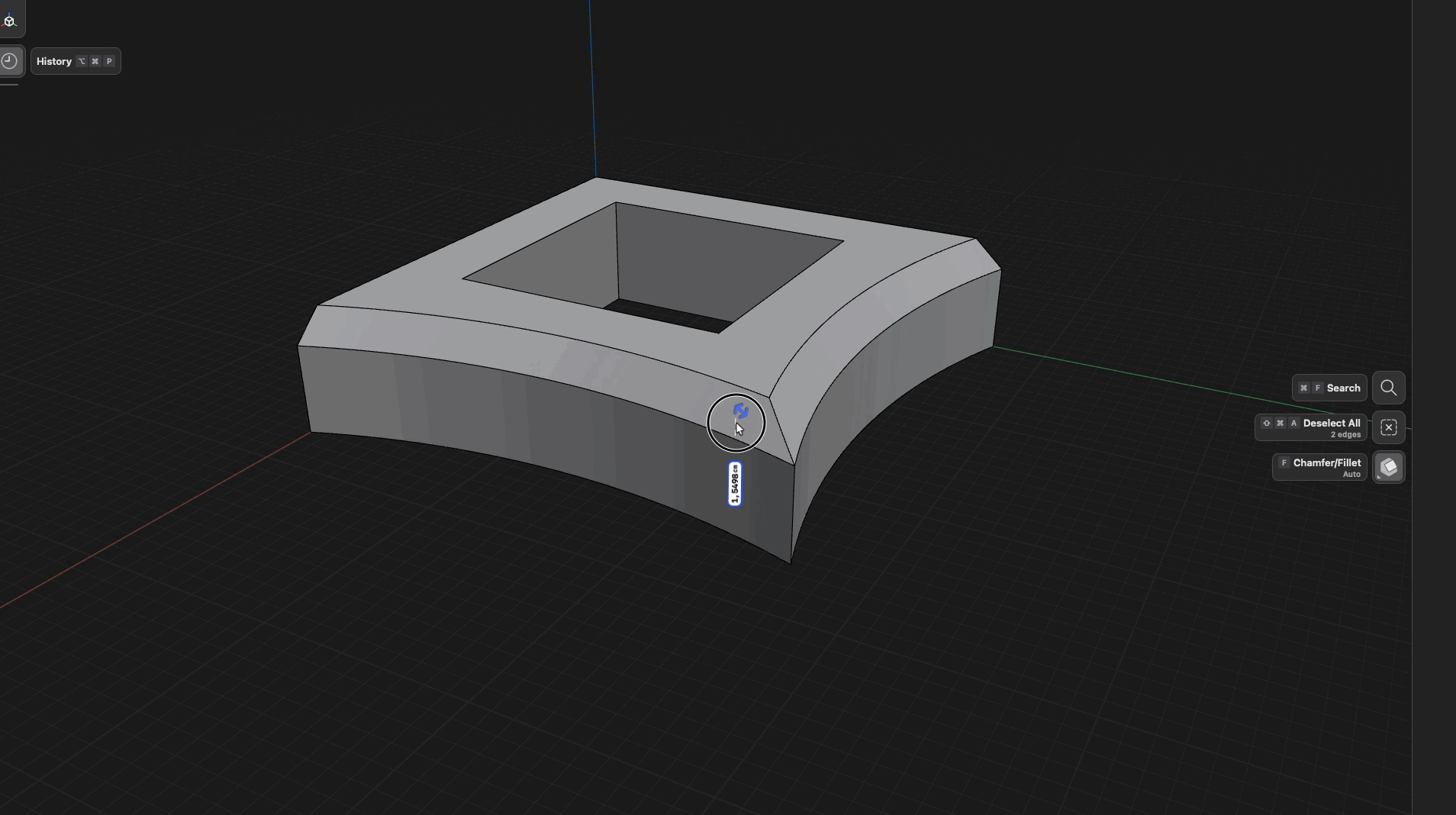Click the 1.5498 cm distance value
Image resolution: width=1456 pixels, height=815 pixels.
point(735,484)
